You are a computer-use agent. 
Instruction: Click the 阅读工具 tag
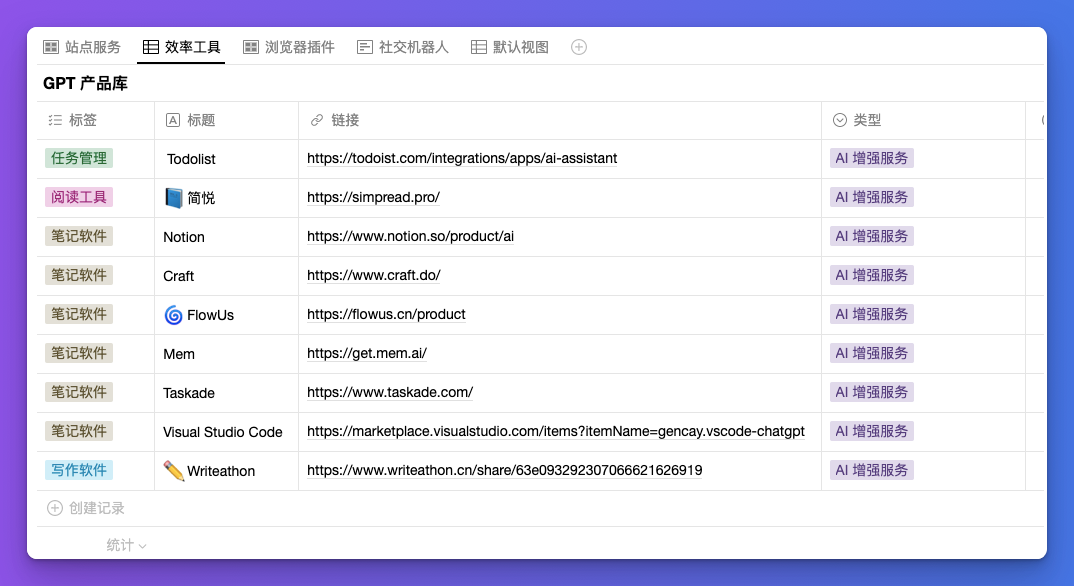79,197
